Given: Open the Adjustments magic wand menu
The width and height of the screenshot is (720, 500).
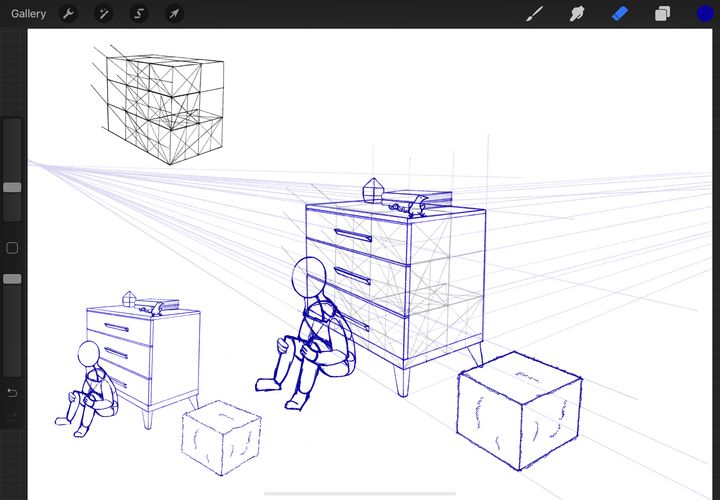Looking at the screenshot, I should (x=103, y=14).
